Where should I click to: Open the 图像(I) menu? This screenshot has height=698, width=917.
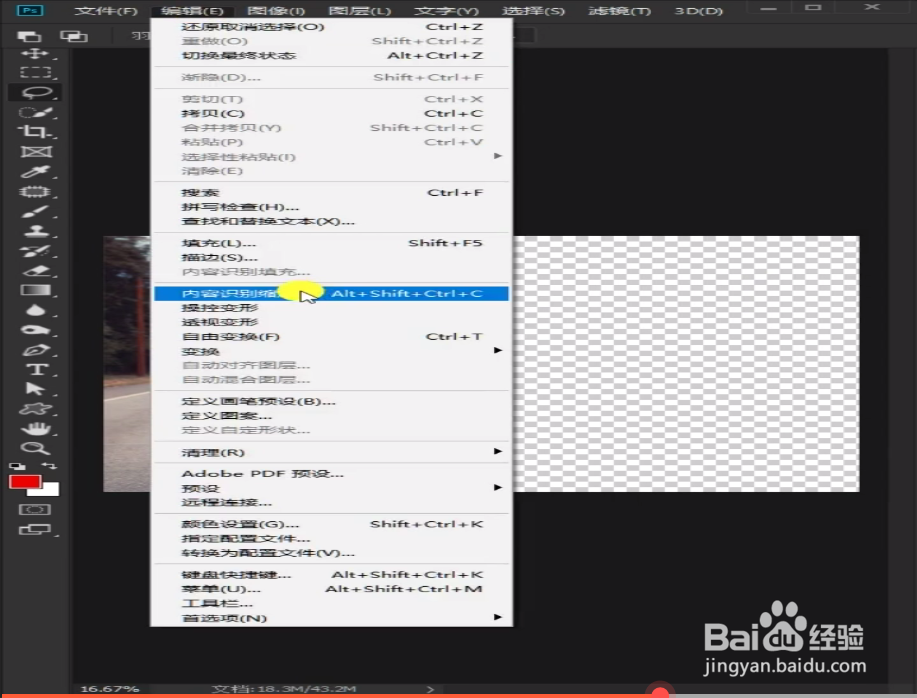coord(276,11)
